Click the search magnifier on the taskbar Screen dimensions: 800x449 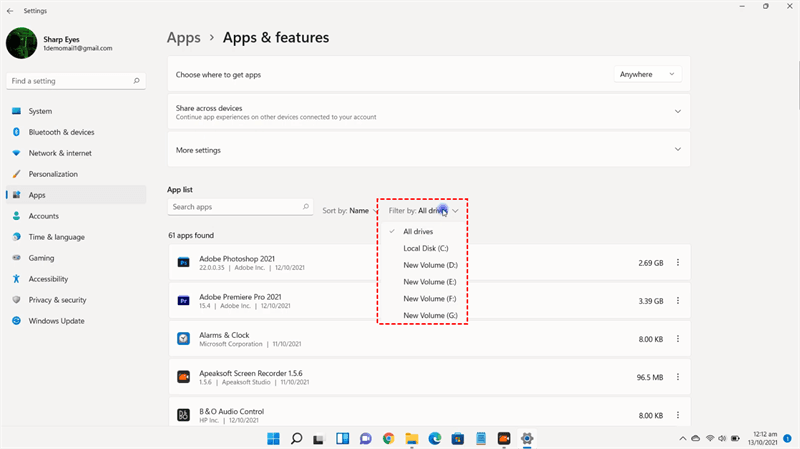tap(297, 438)
